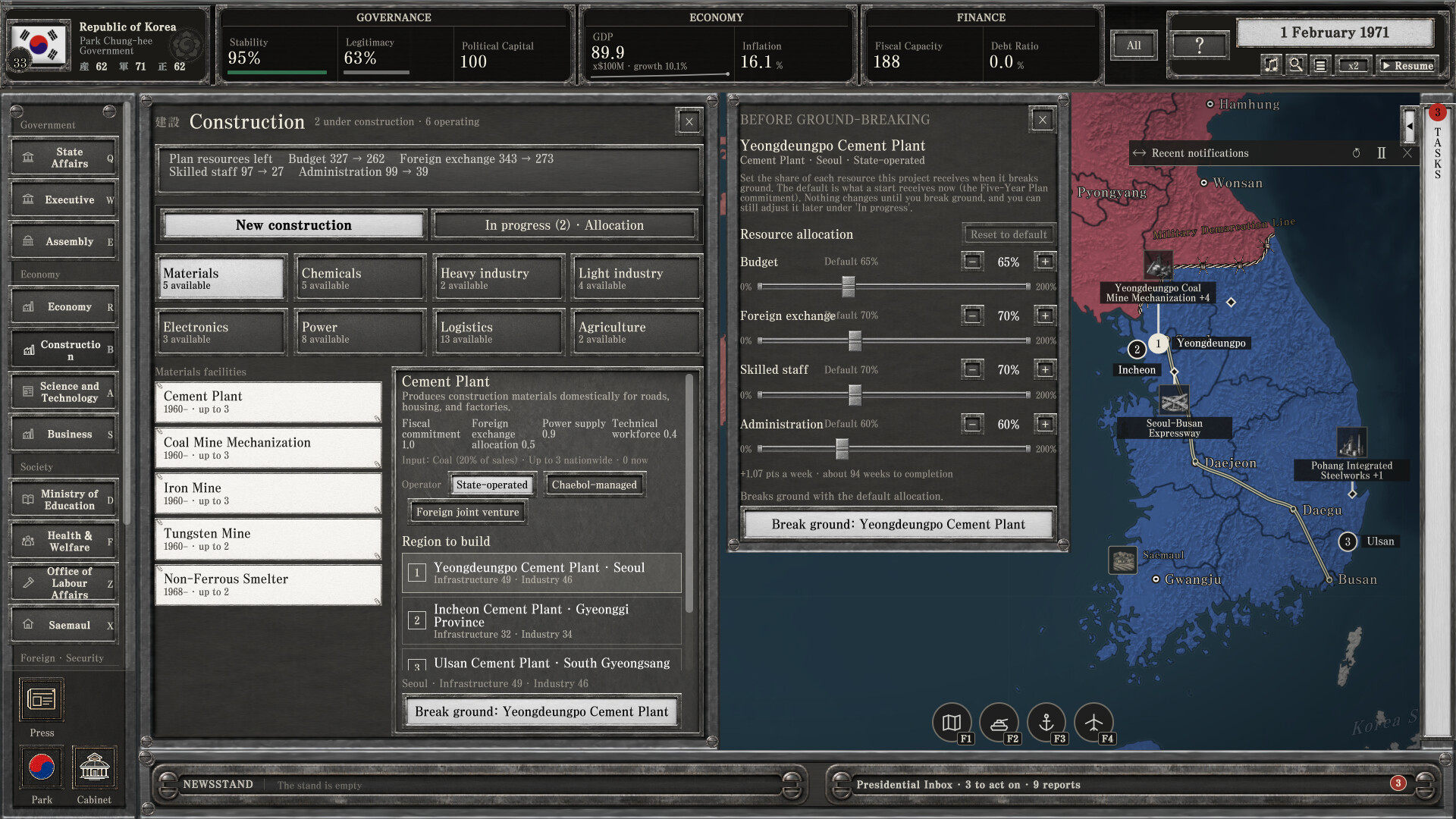The width and height of the screenshot is (1456, 819).
Task: Click the Seoul-Busan Expressway map icon
Action: (1174, 401)
